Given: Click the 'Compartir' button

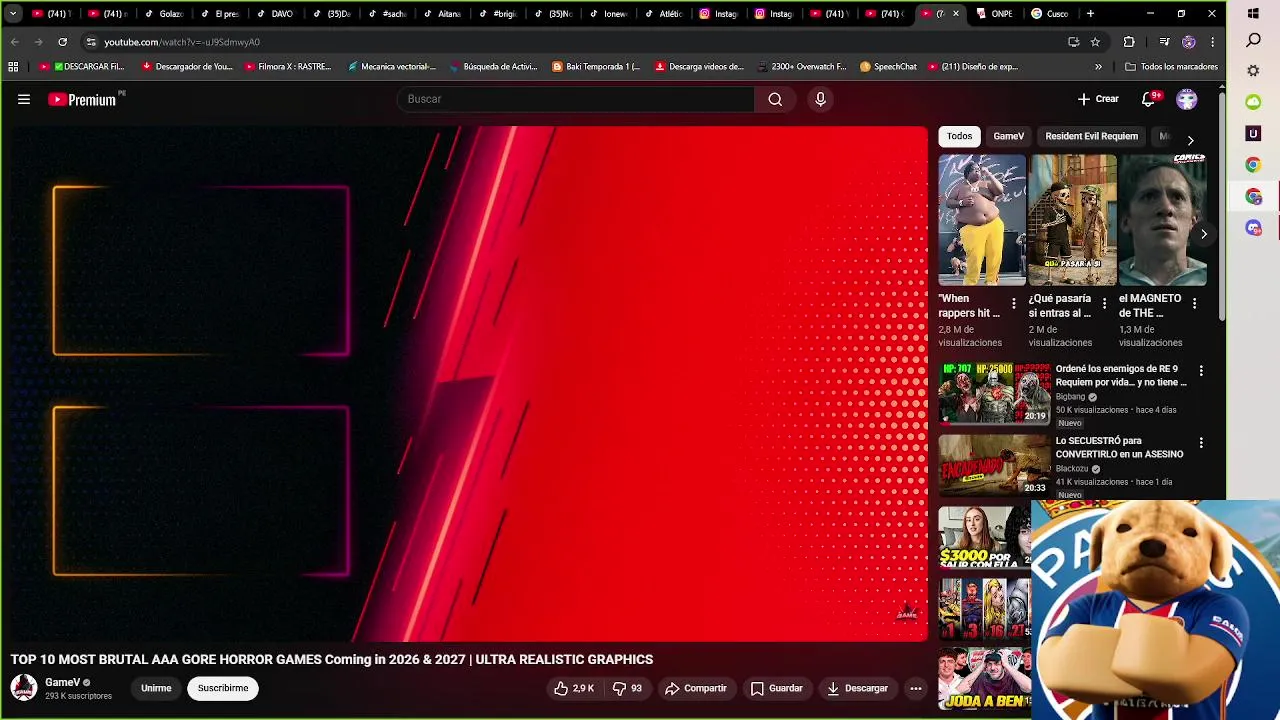Looking at the screenshot, I should point(696,688).
